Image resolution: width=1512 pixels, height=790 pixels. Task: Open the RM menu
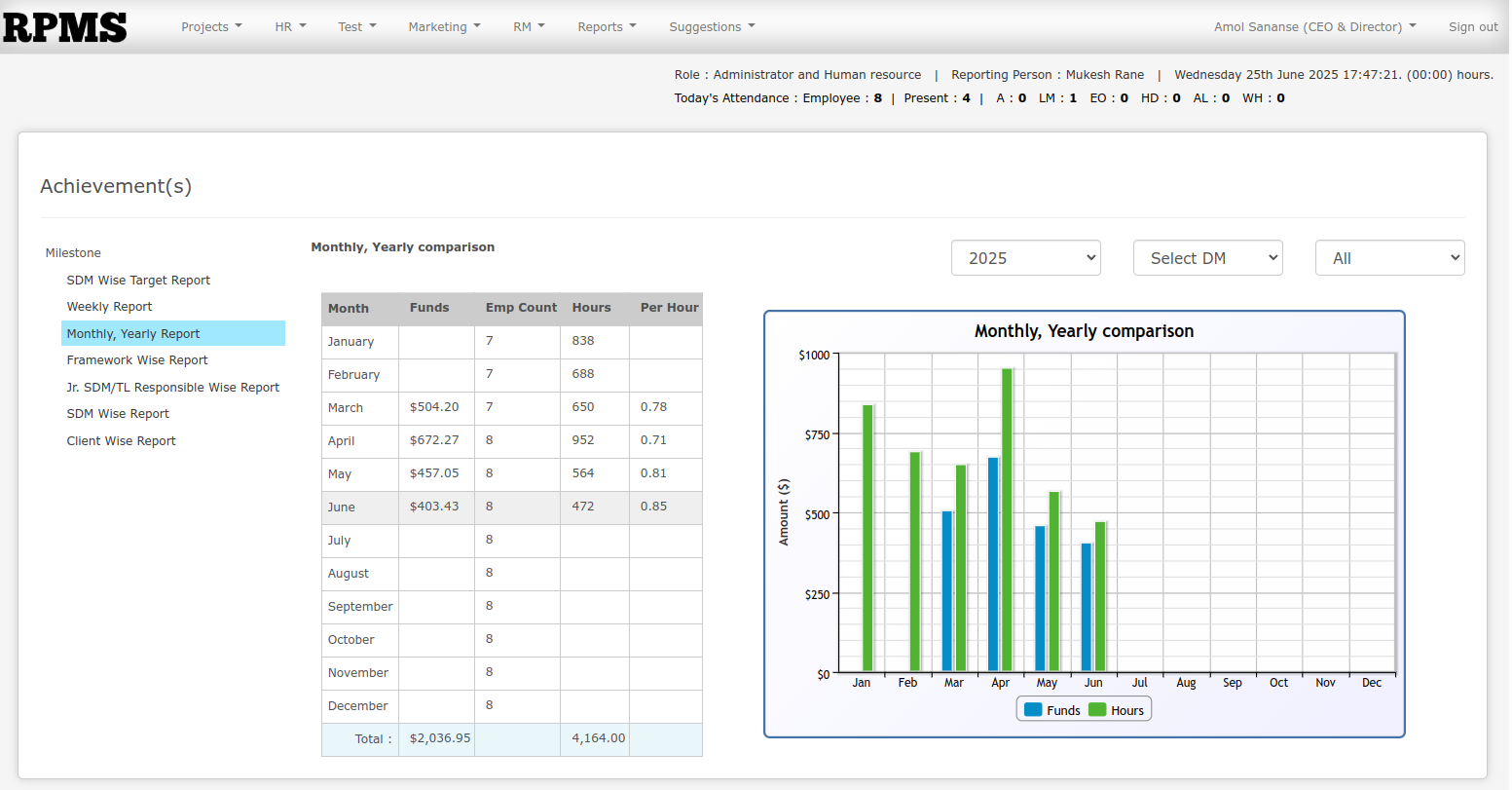pyautogui.click(x=529, y=27)
